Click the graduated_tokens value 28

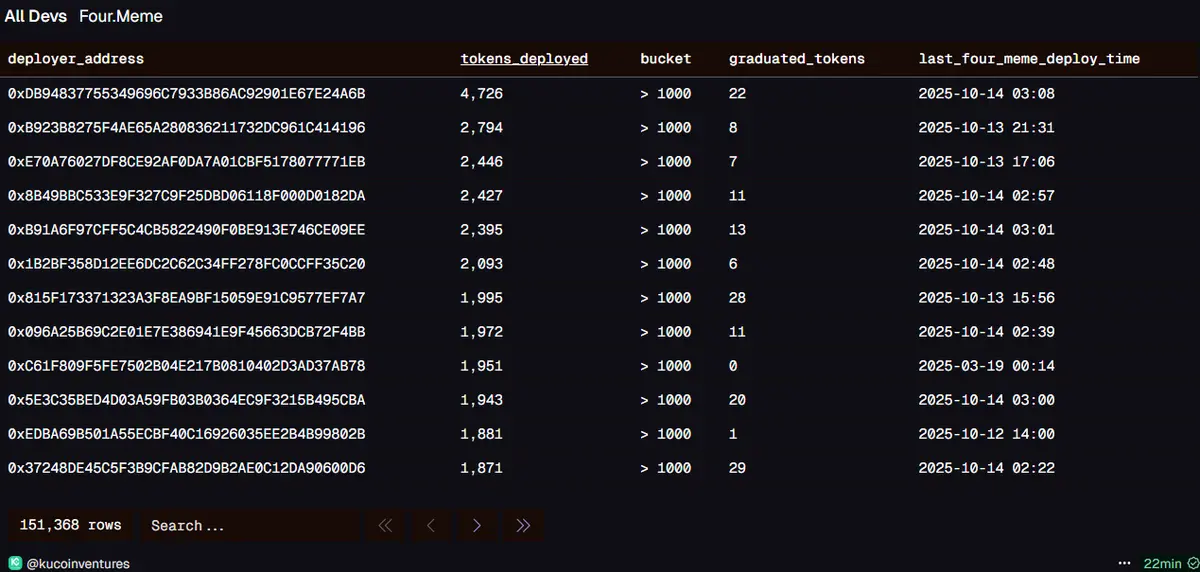tap(738, 298)
